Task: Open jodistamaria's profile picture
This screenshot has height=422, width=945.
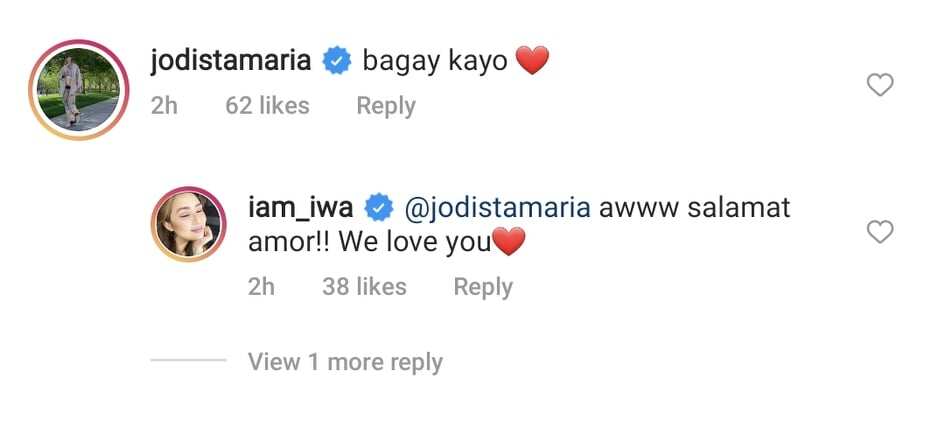Action: (79, 90)
